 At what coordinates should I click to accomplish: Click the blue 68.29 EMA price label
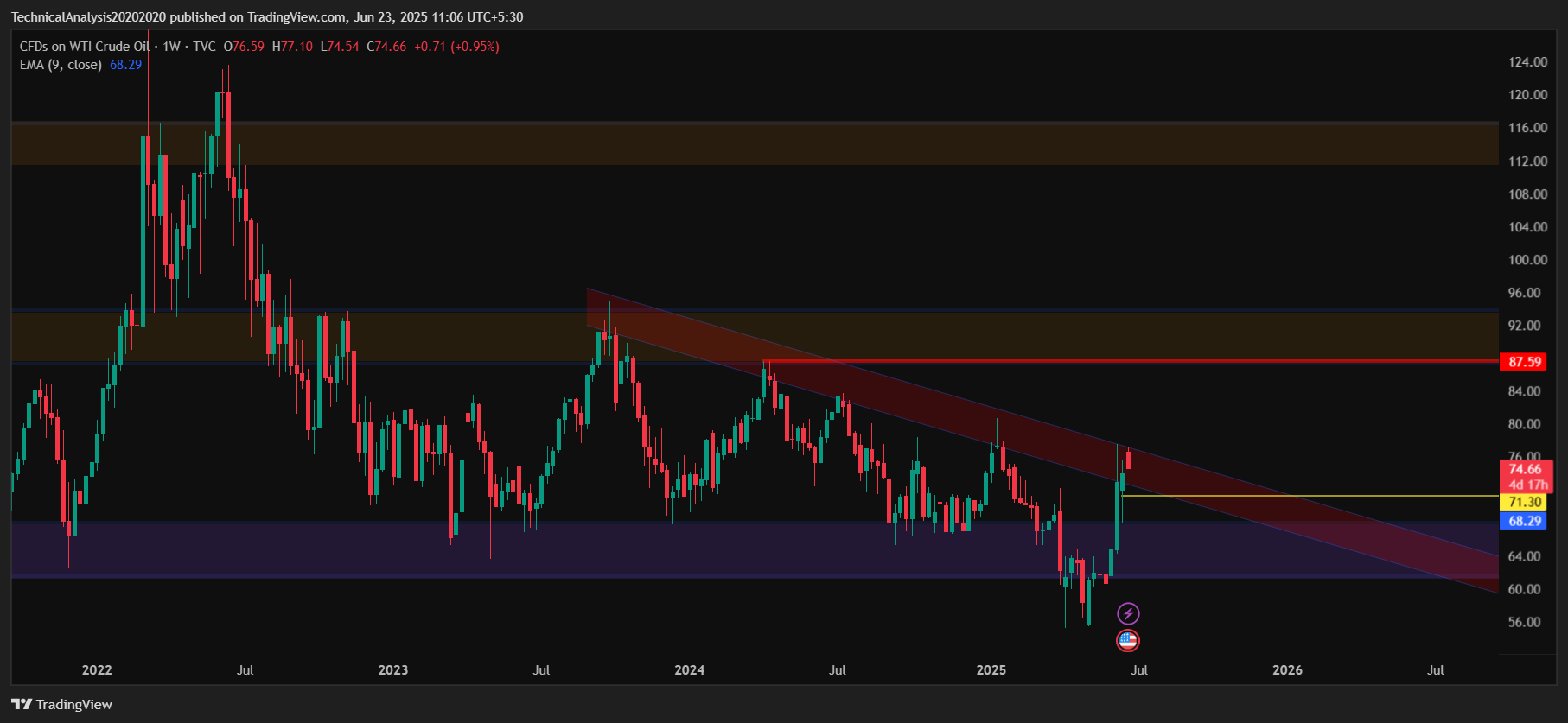[x=1525, y=521]
